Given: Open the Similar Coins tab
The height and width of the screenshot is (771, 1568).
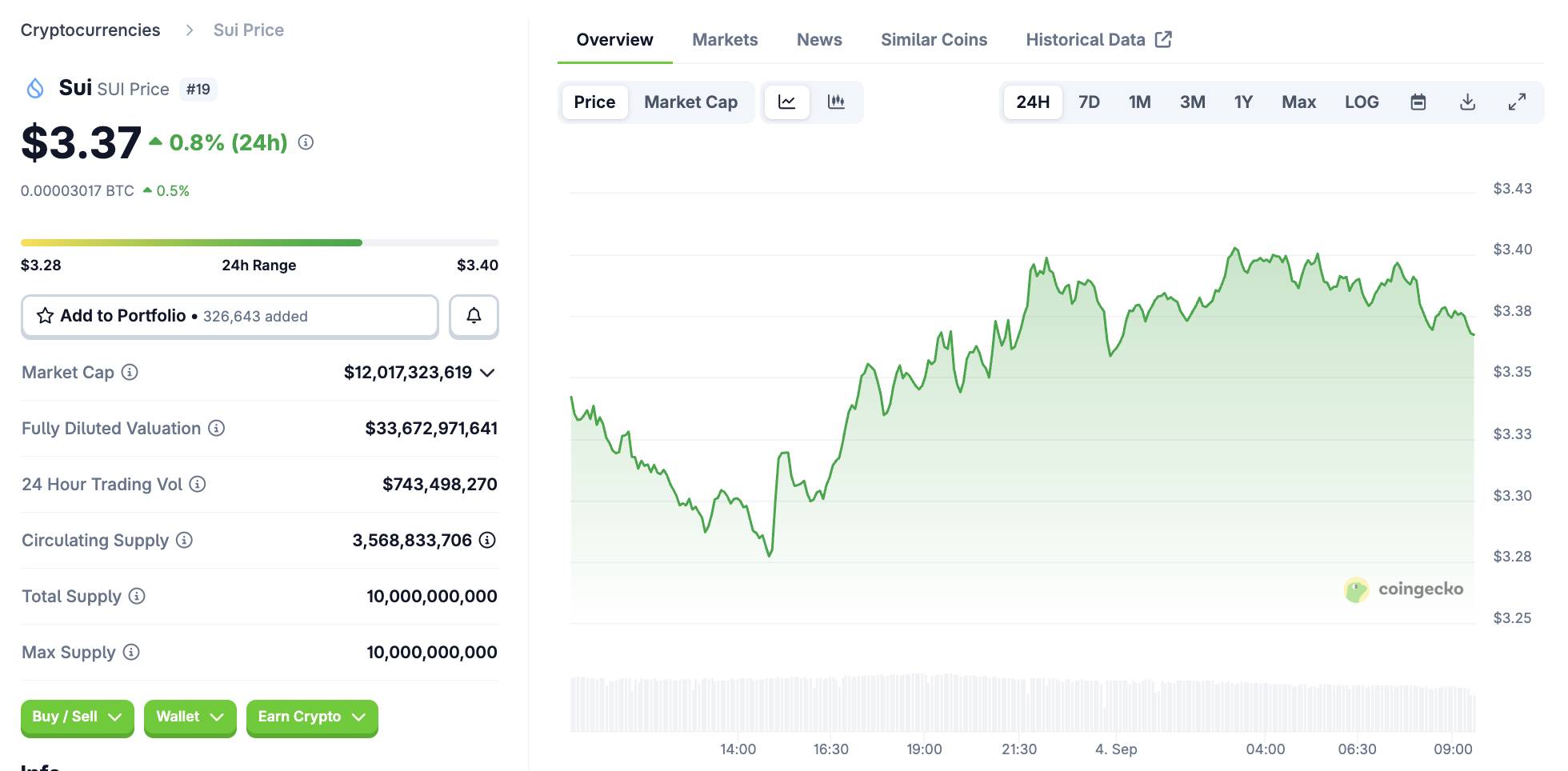Looking at the screenshot, I should point(934,40).
